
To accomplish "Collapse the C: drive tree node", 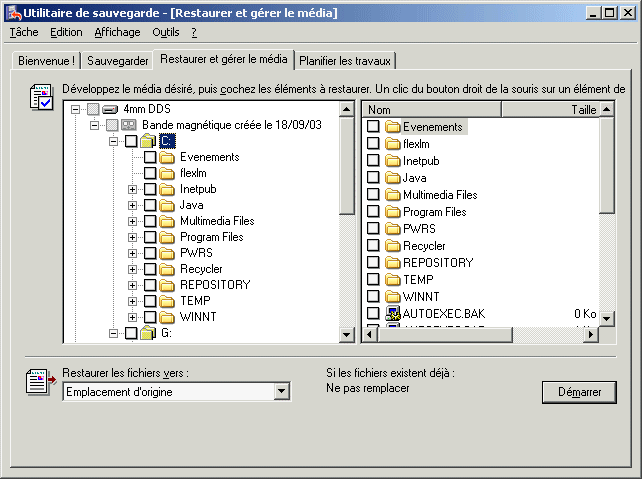I will click(113, 141).
